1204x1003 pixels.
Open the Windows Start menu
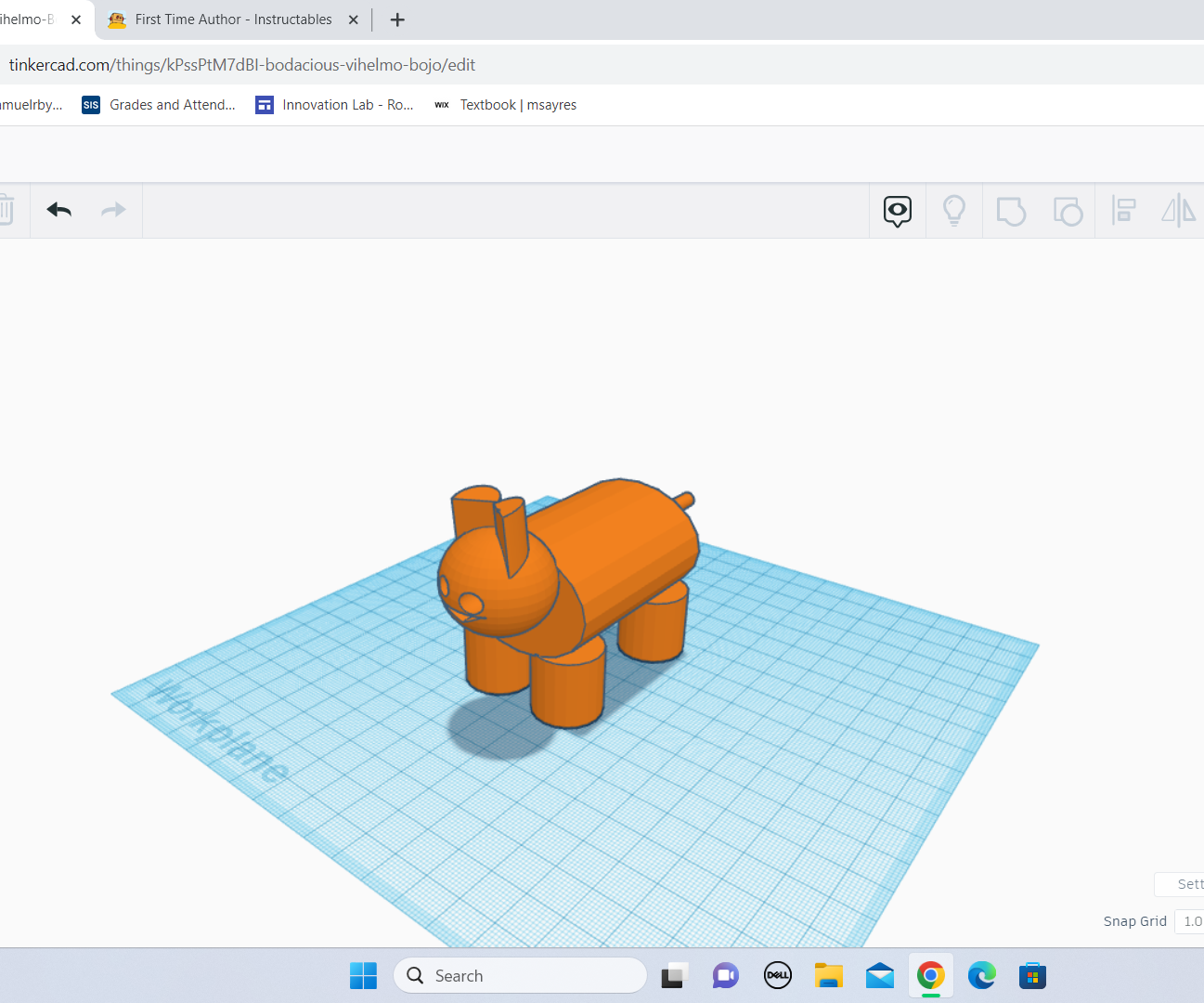pyautogui.click(x=363, y=976)
